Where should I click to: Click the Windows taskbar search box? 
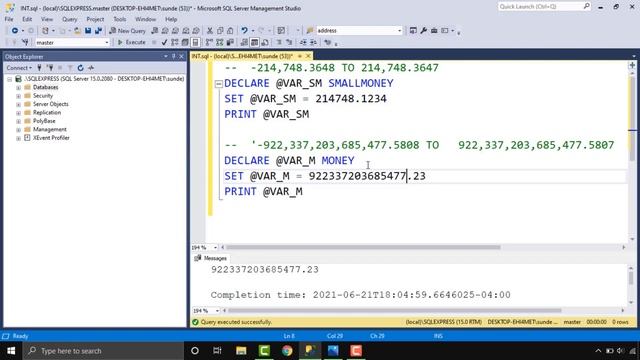point(104,351)
